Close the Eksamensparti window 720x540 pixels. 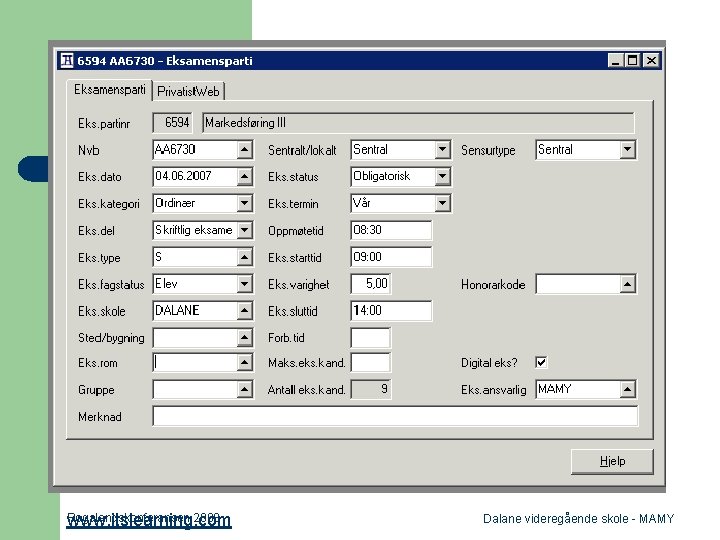[651, 61]
